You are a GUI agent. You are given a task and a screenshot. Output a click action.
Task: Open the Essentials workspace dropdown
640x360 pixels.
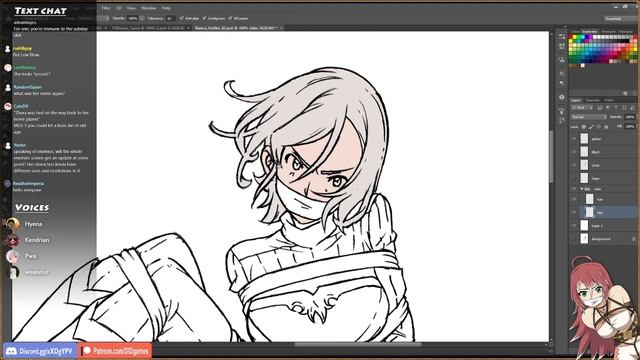[620, 19]
